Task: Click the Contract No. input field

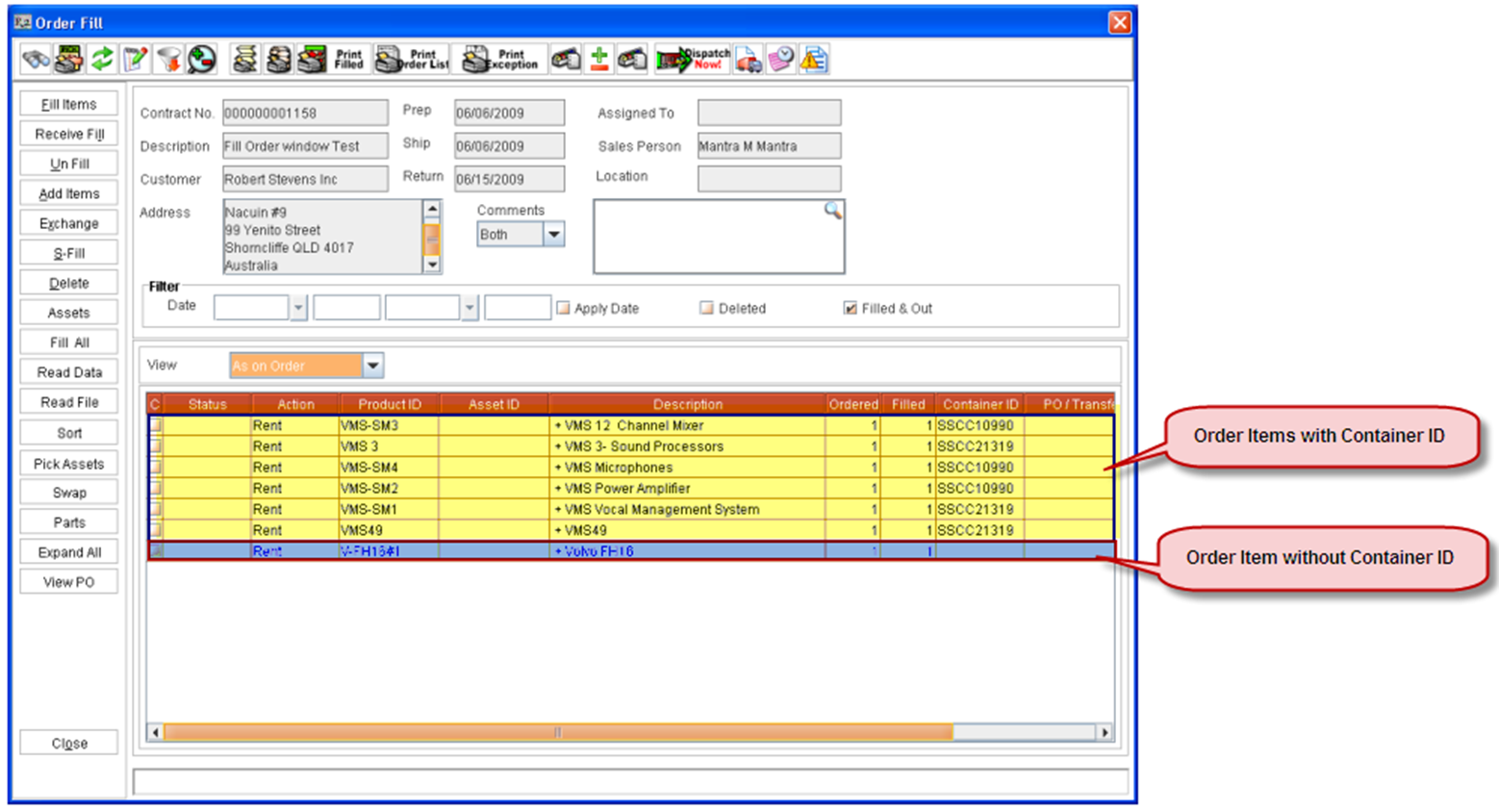Action: (x=305, y=113)
